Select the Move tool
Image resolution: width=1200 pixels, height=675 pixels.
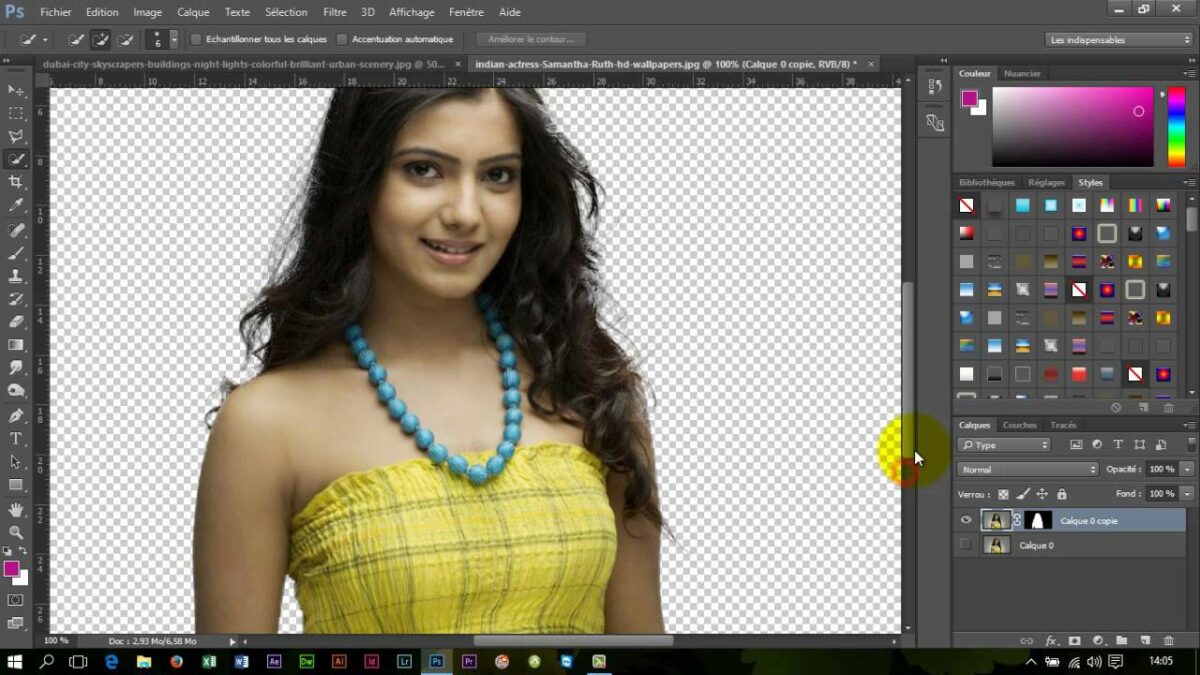coord(16,90)
